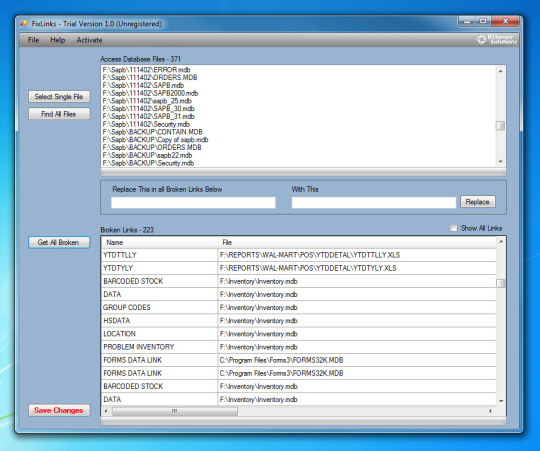
Task: Click the Get All Broken button
Action: click(x=59, y=242)
